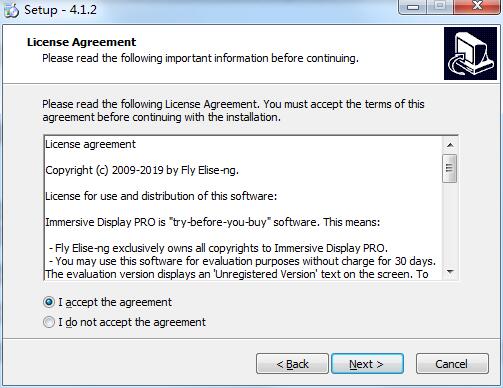Close the Setup 4.1.2 window
Image resolution: width=503 pixels, height=388 pixels.
[477, 7]
